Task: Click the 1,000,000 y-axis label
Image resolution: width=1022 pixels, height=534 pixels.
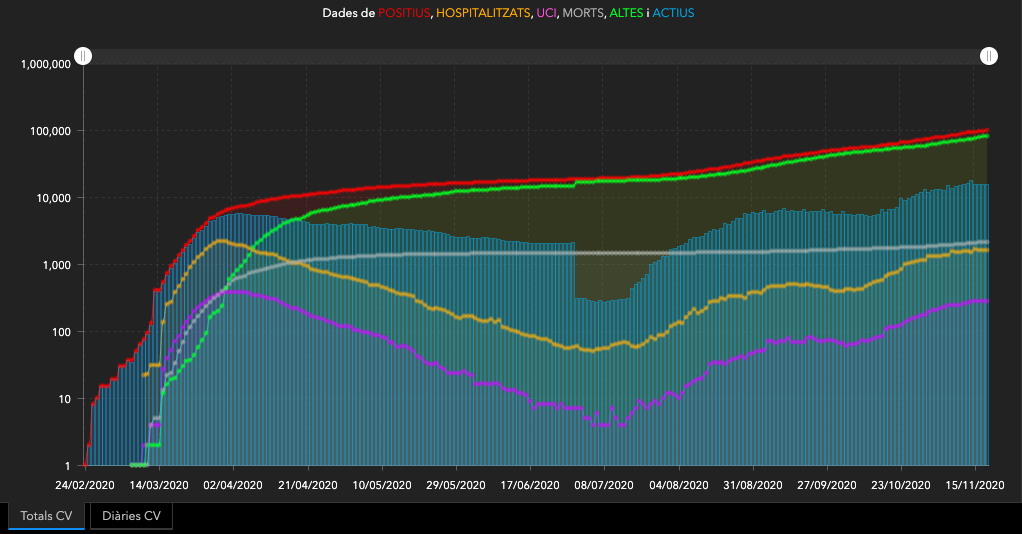Action: (46, 64)
